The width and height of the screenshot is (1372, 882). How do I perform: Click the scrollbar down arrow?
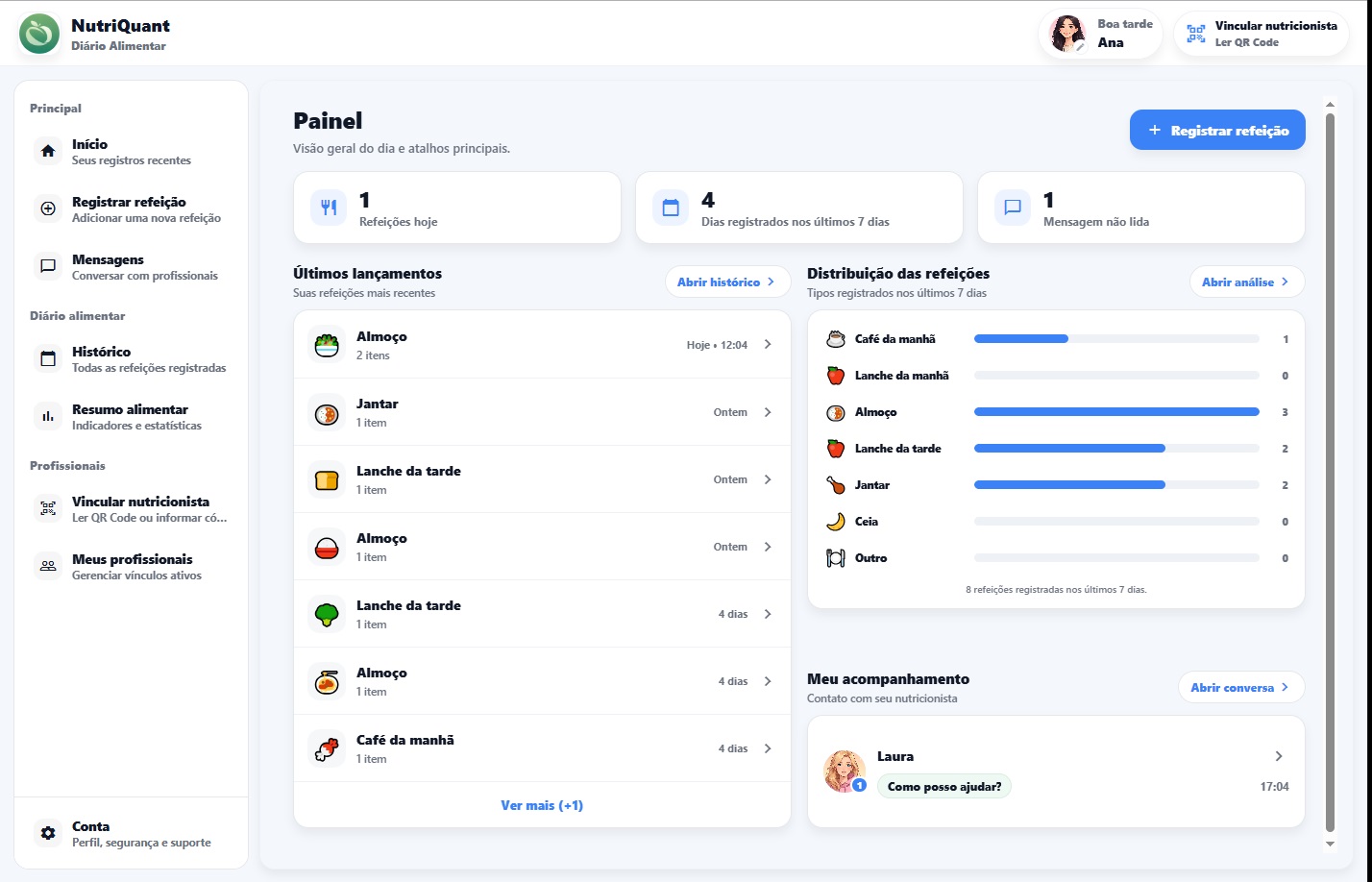coord(1330,844)
